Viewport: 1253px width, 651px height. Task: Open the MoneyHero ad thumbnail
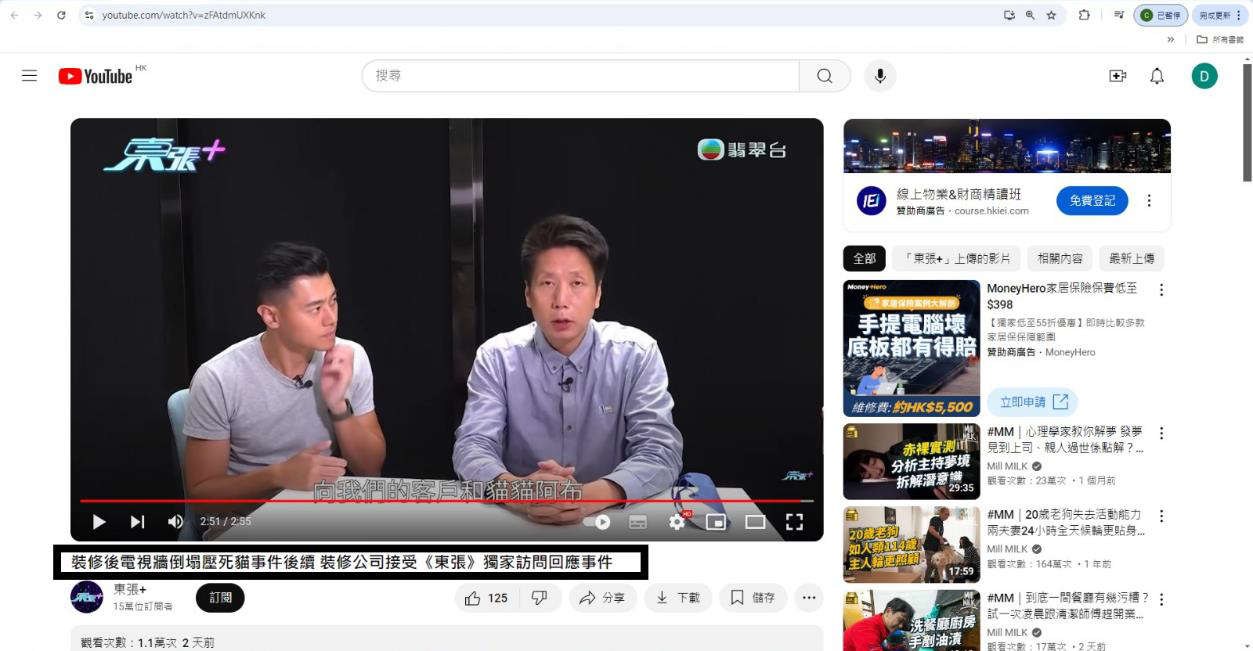pos(911,348)
